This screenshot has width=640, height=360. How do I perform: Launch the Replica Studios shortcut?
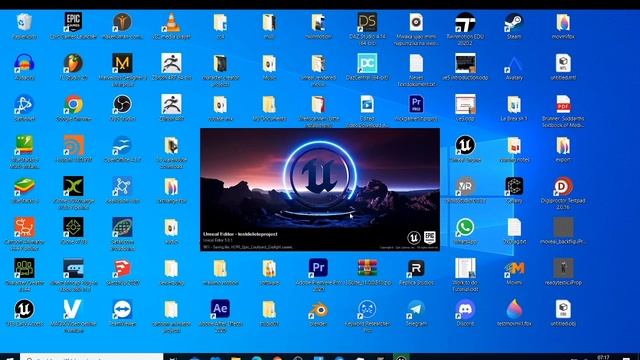click(x=416, y=268)
